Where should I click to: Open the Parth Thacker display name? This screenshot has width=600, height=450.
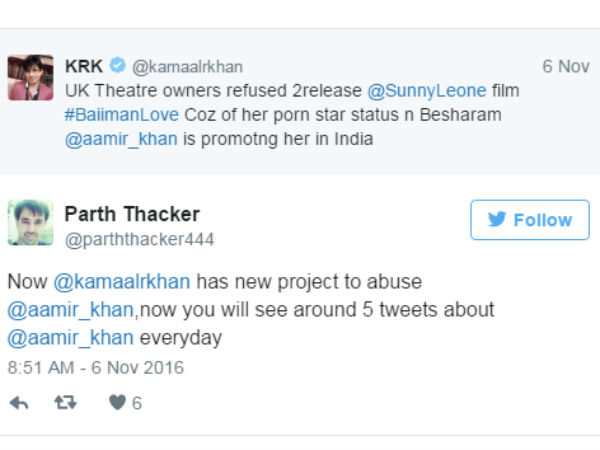click(132, 214)
